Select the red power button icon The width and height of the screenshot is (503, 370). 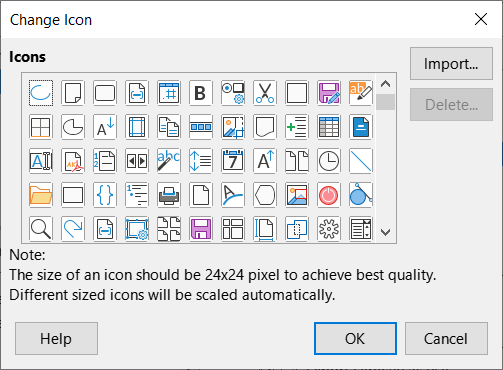pyautogui.click(x=329, y=195)
